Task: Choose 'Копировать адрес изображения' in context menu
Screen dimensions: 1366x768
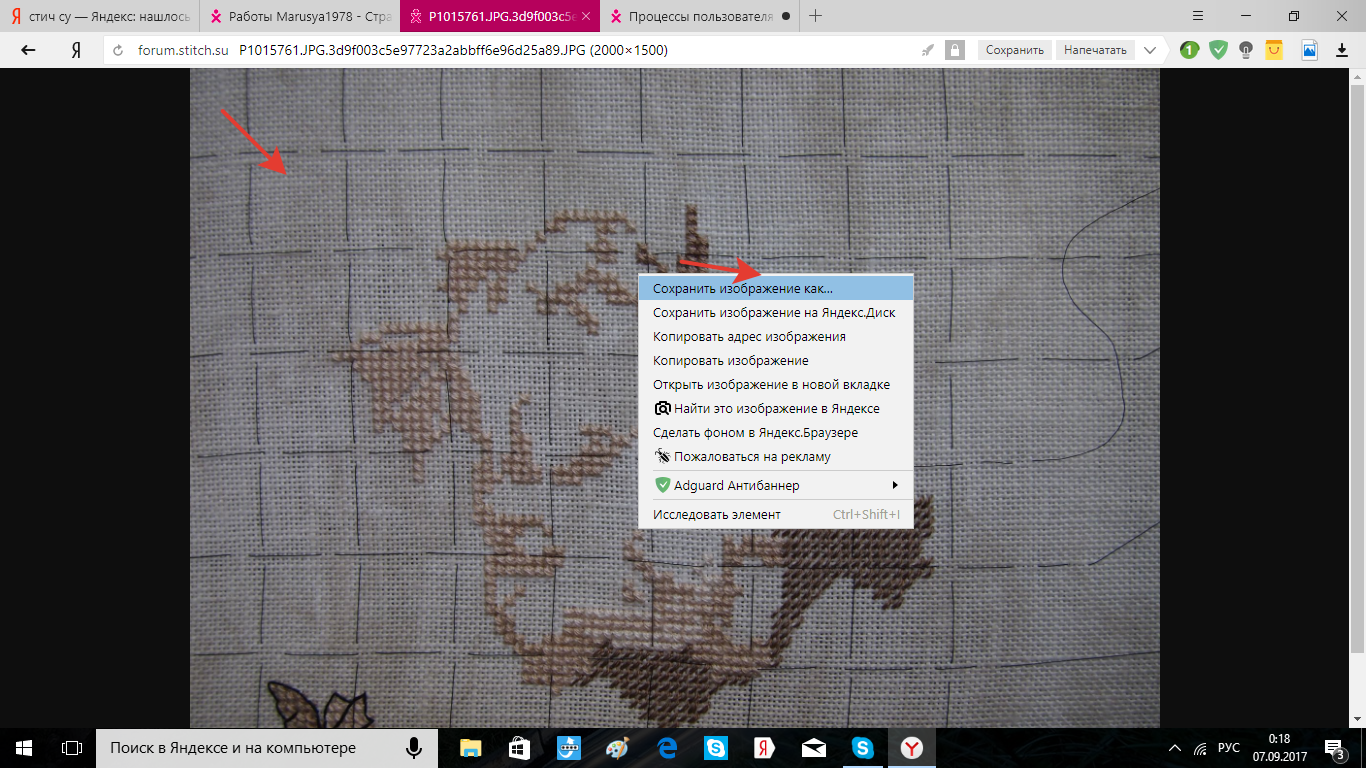Action: tap(749, 337)
